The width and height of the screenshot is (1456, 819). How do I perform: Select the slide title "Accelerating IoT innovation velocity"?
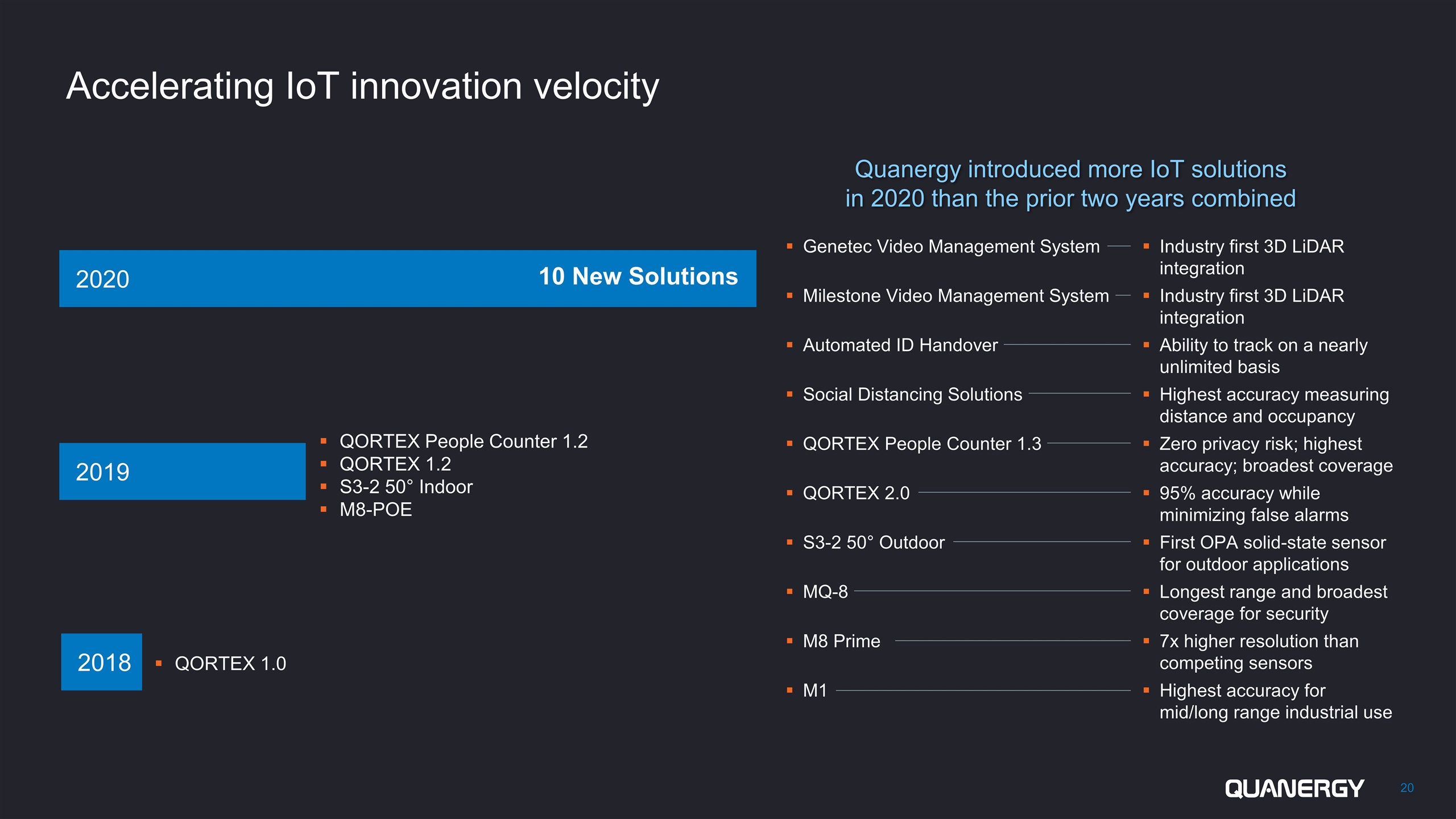[x=362, y=86]
